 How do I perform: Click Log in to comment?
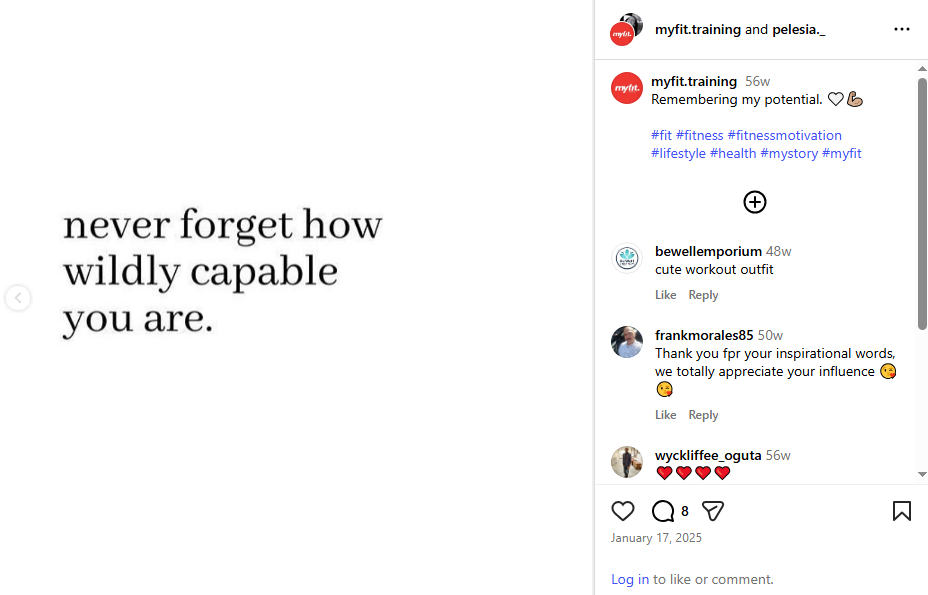[x=629, y=579]
